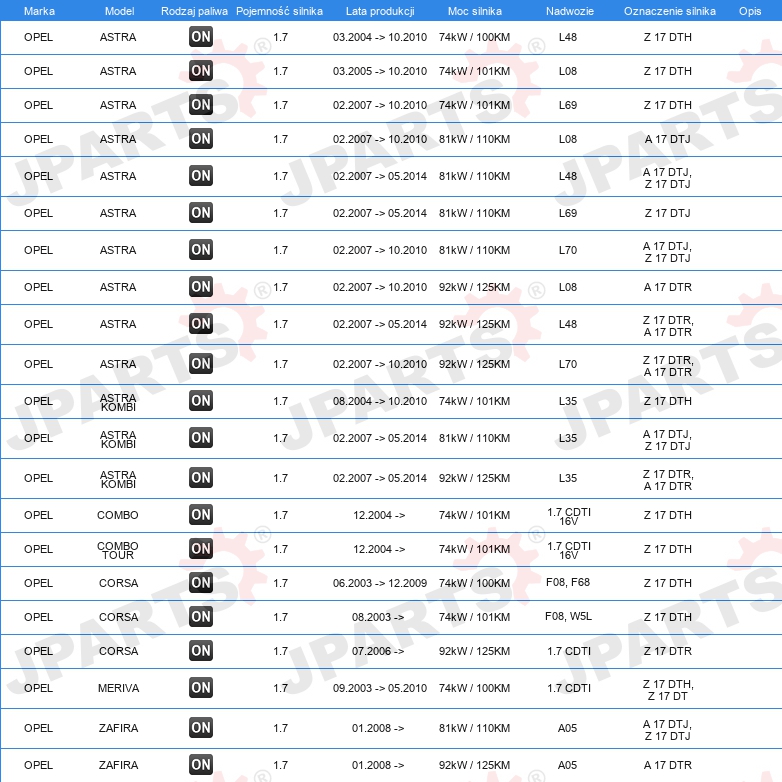The width and height of the screenshot is (782, 782).
Task: Click ON badge in Zafira 81kW row
Action: point(201,727)
